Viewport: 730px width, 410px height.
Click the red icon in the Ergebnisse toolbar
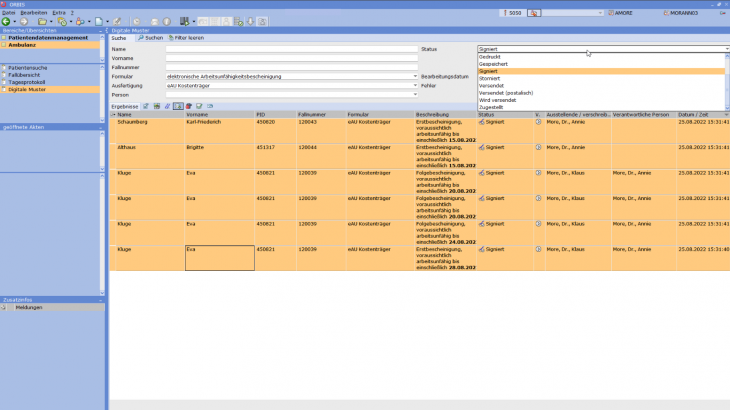coord(188,105)
